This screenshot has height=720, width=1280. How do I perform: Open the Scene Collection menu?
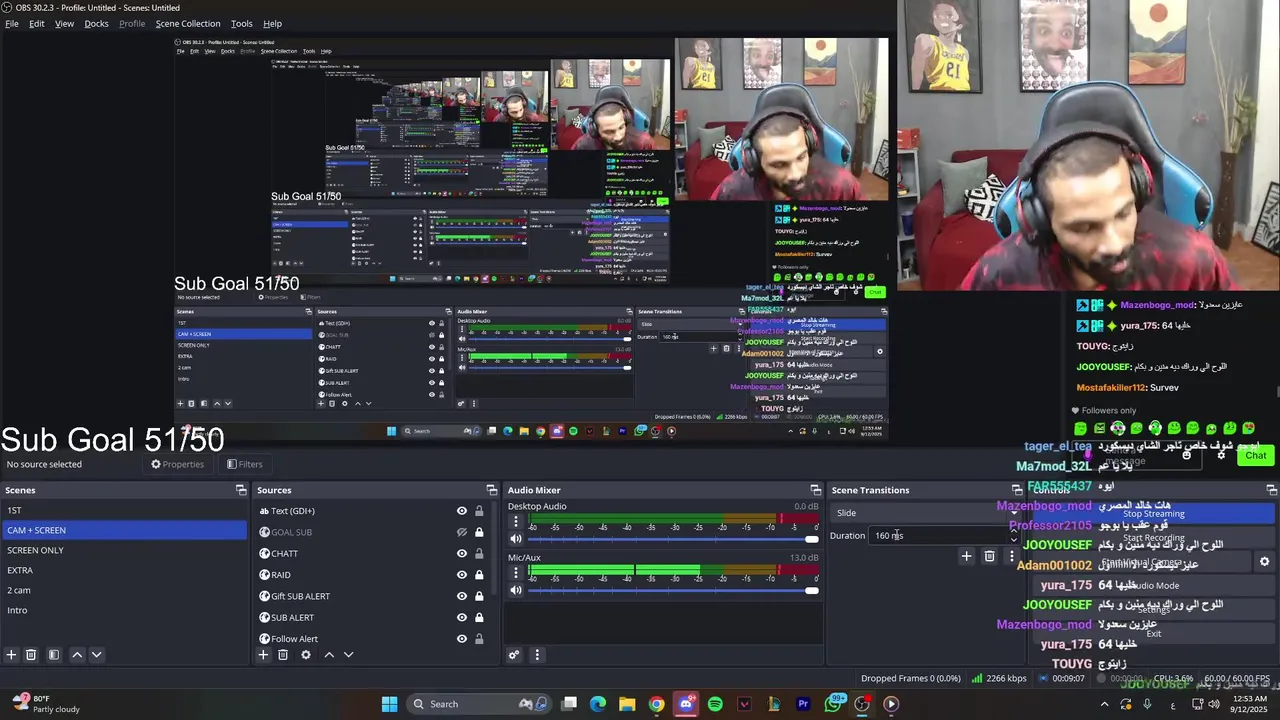tap(188, 23)
